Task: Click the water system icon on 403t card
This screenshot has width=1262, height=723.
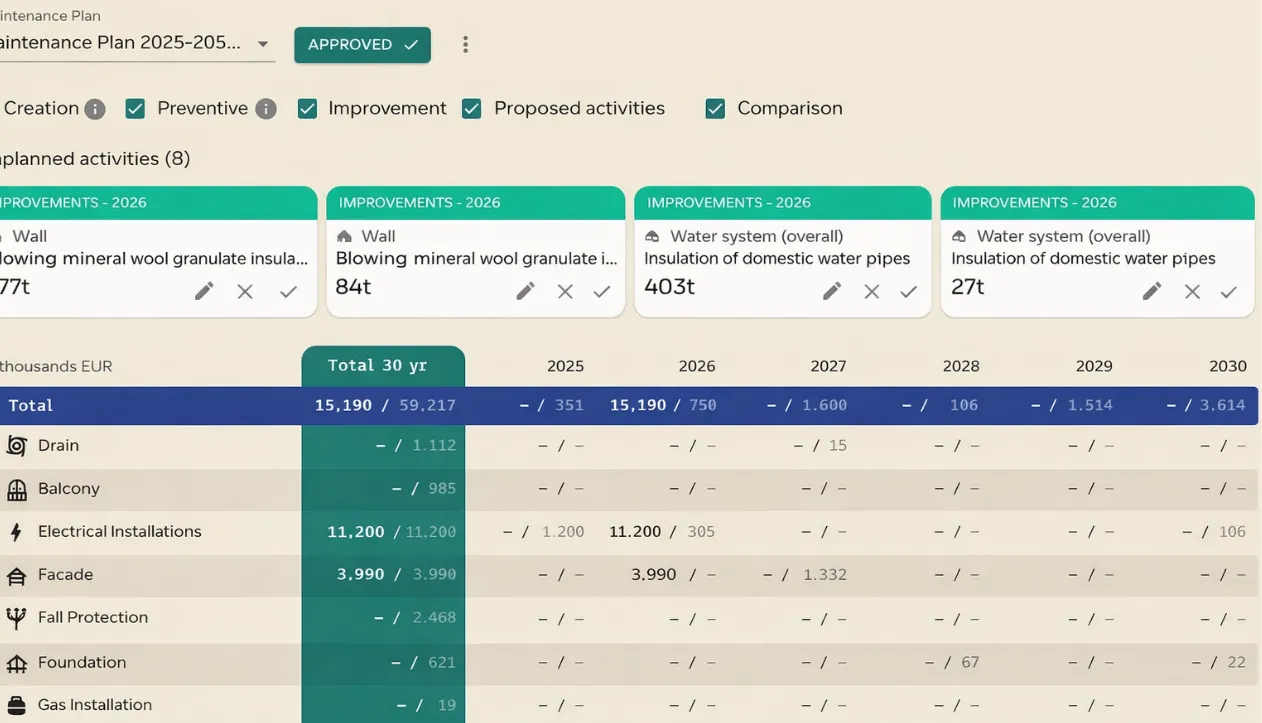Action: point(652,236)
